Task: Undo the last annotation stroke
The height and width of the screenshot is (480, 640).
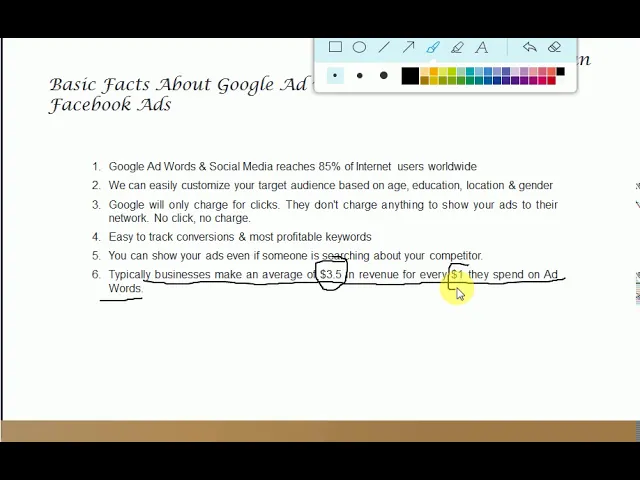Action: coord(529,47)
